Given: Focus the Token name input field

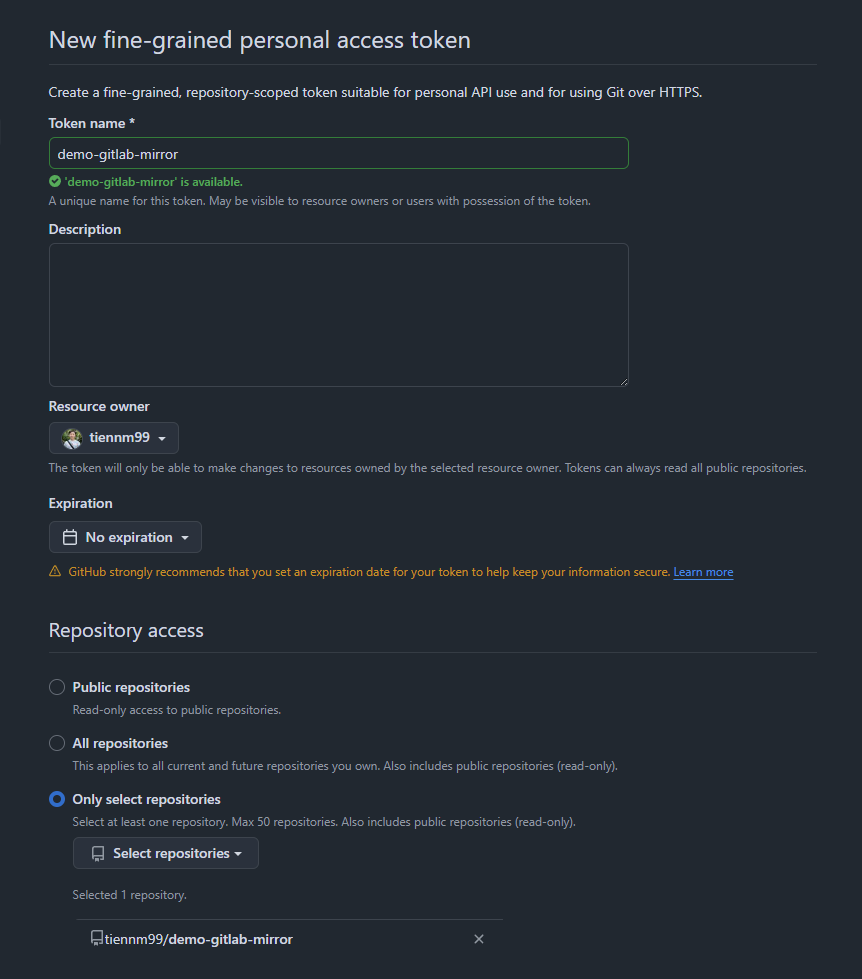Looking at the screenshot, I should (x=338, y=153).
